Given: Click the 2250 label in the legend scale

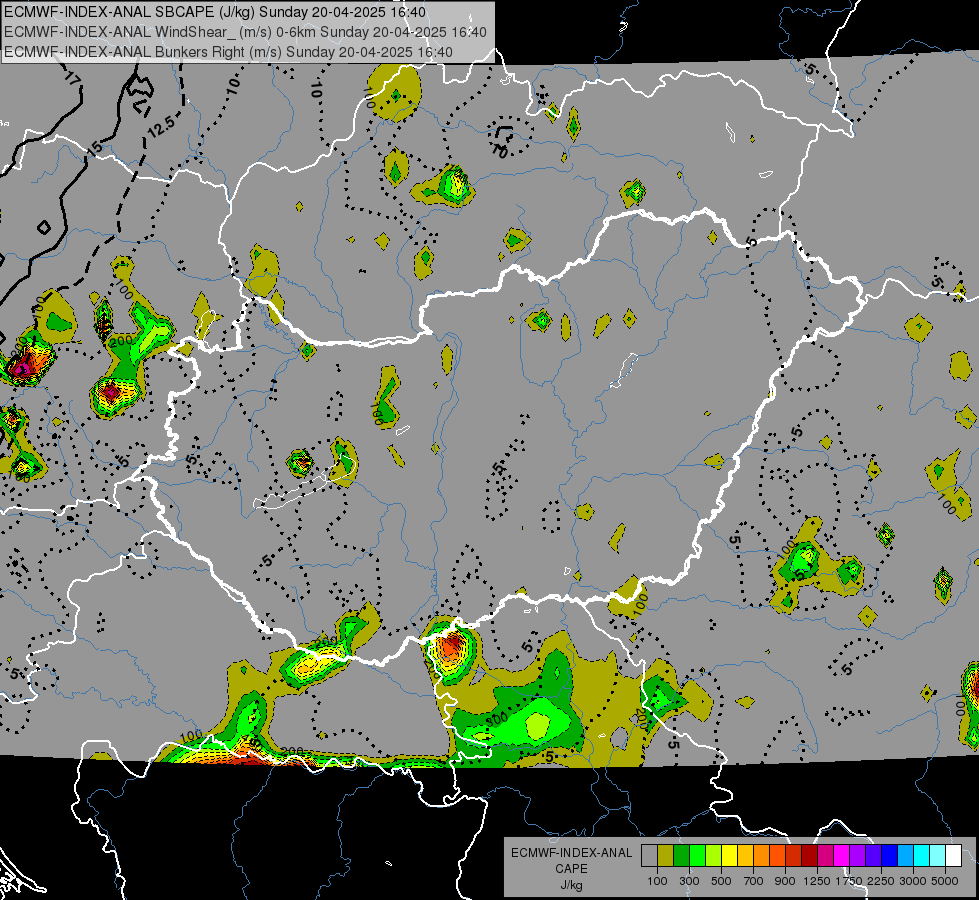Looking at the screenshot, I should (881, 881).
